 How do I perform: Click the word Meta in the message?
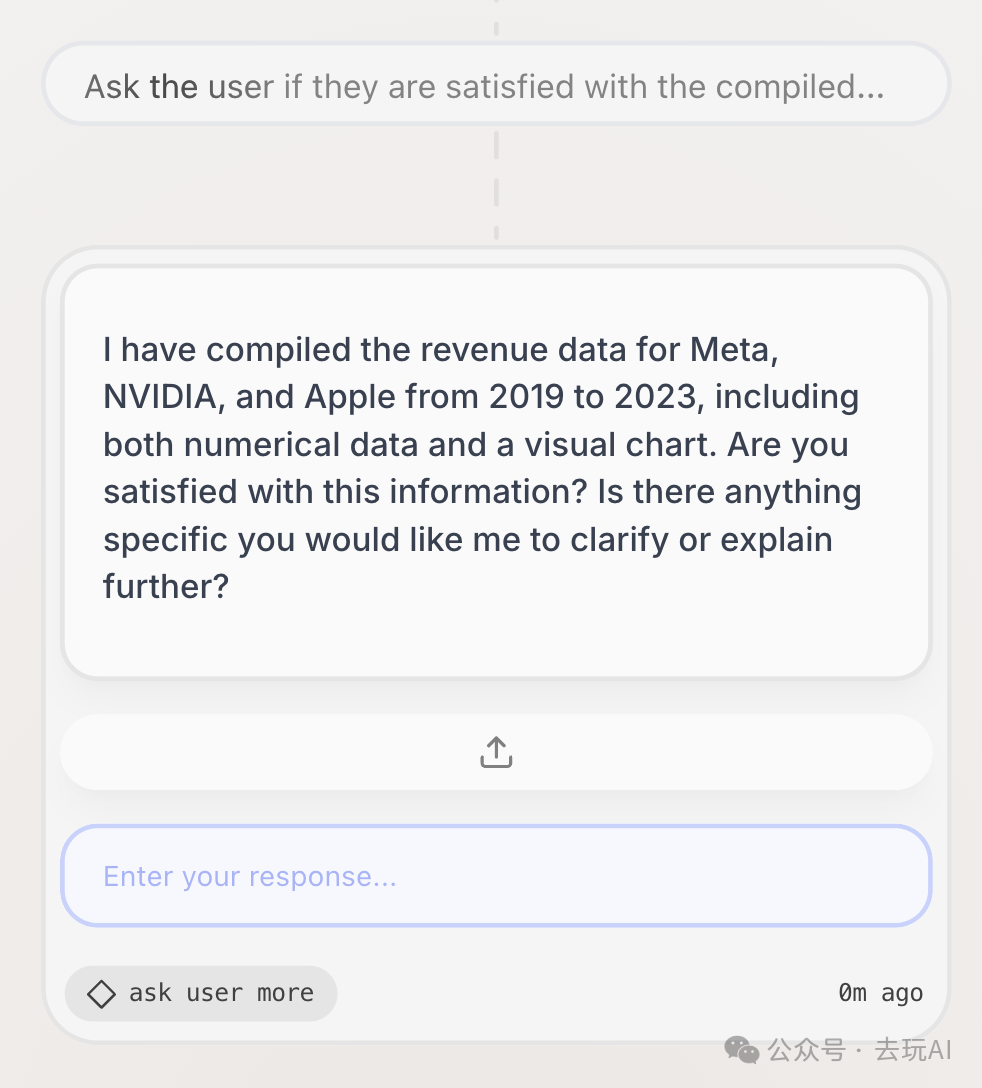733,350
